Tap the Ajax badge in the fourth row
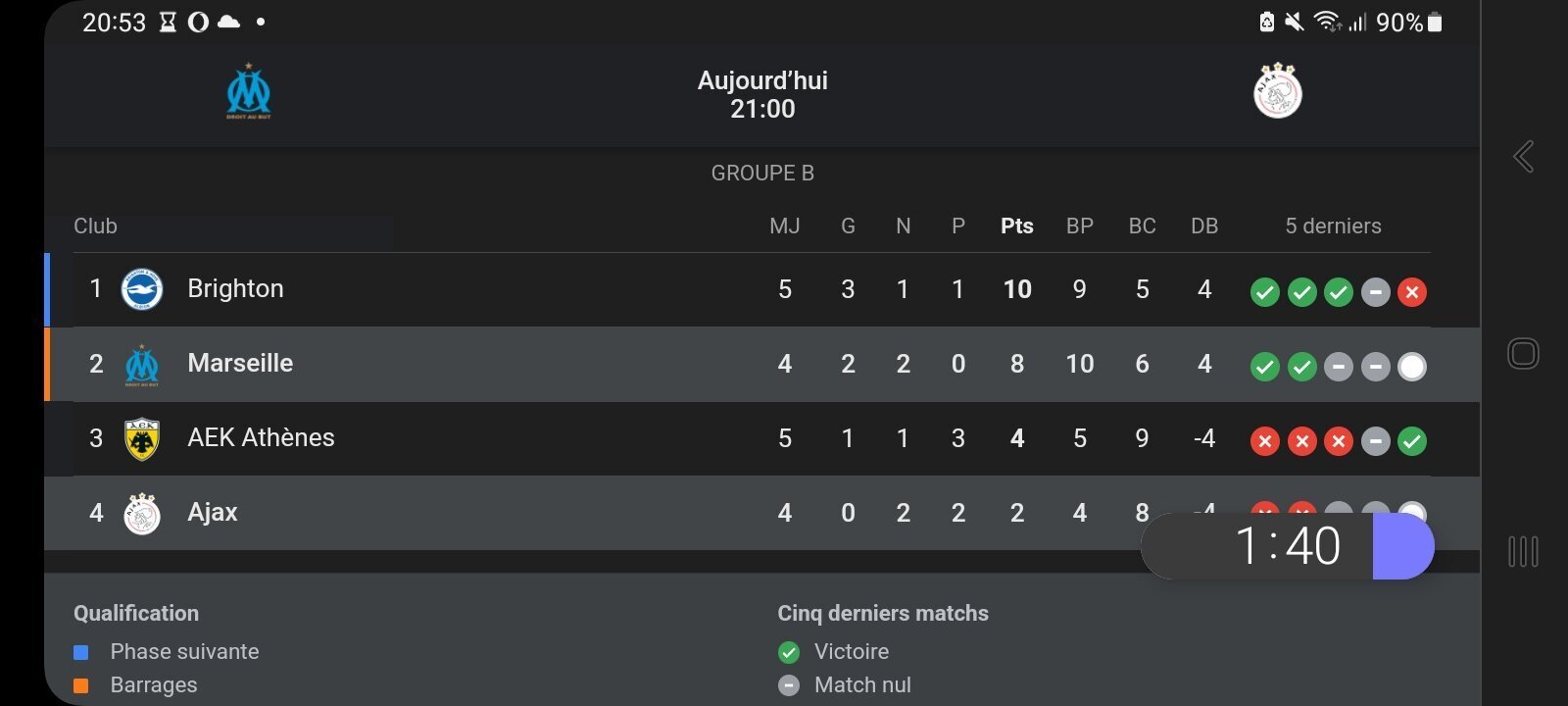This screenshot has height=706, width=1568. (142, 513)
